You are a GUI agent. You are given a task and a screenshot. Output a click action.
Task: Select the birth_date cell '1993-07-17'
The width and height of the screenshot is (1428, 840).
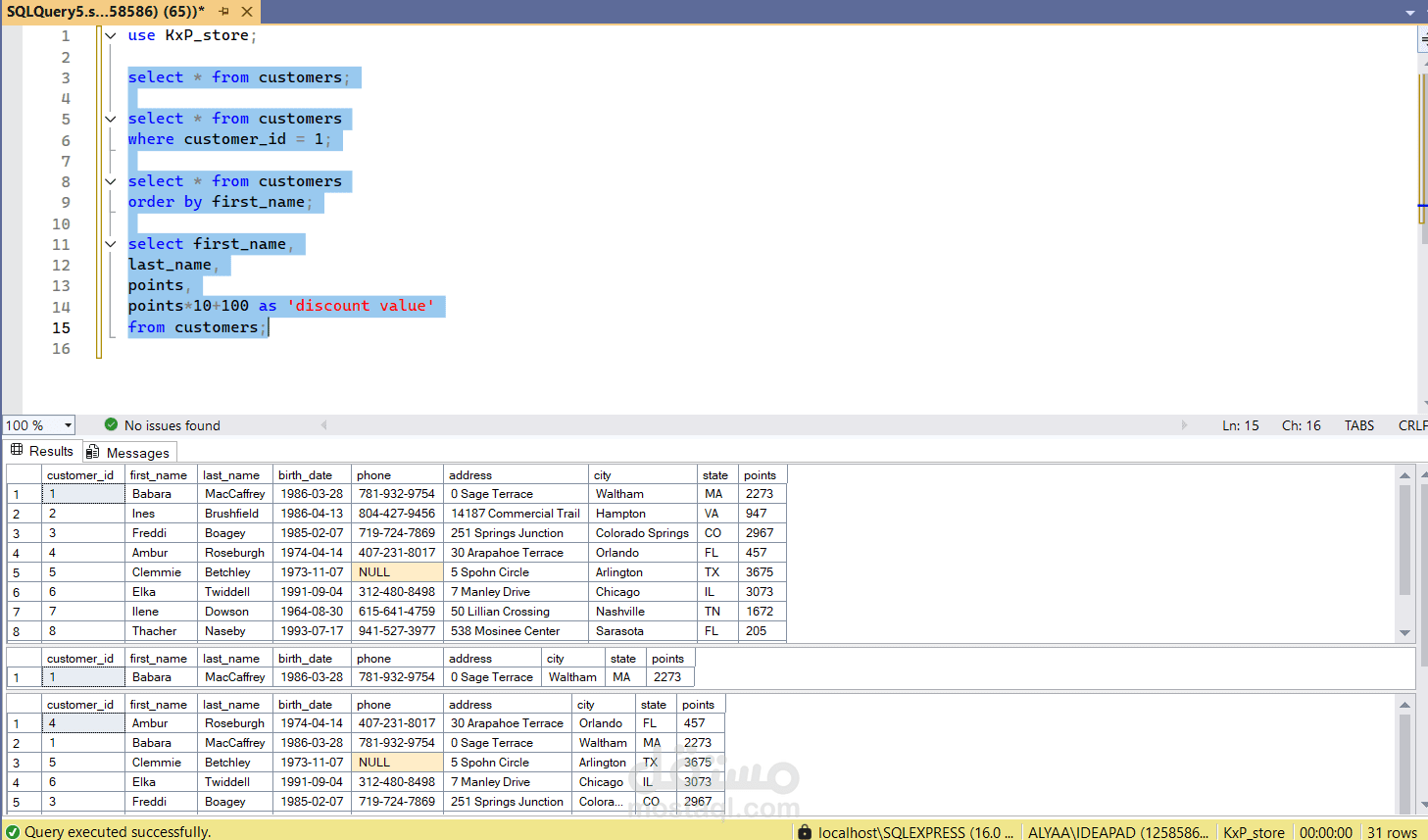tap(312, 631)
